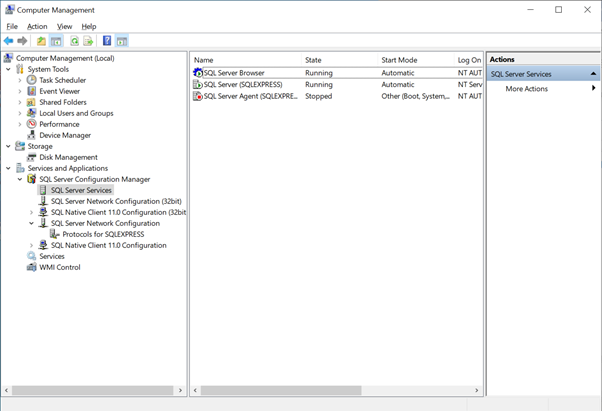Expand the Task Scheduler node

[20, 80]
